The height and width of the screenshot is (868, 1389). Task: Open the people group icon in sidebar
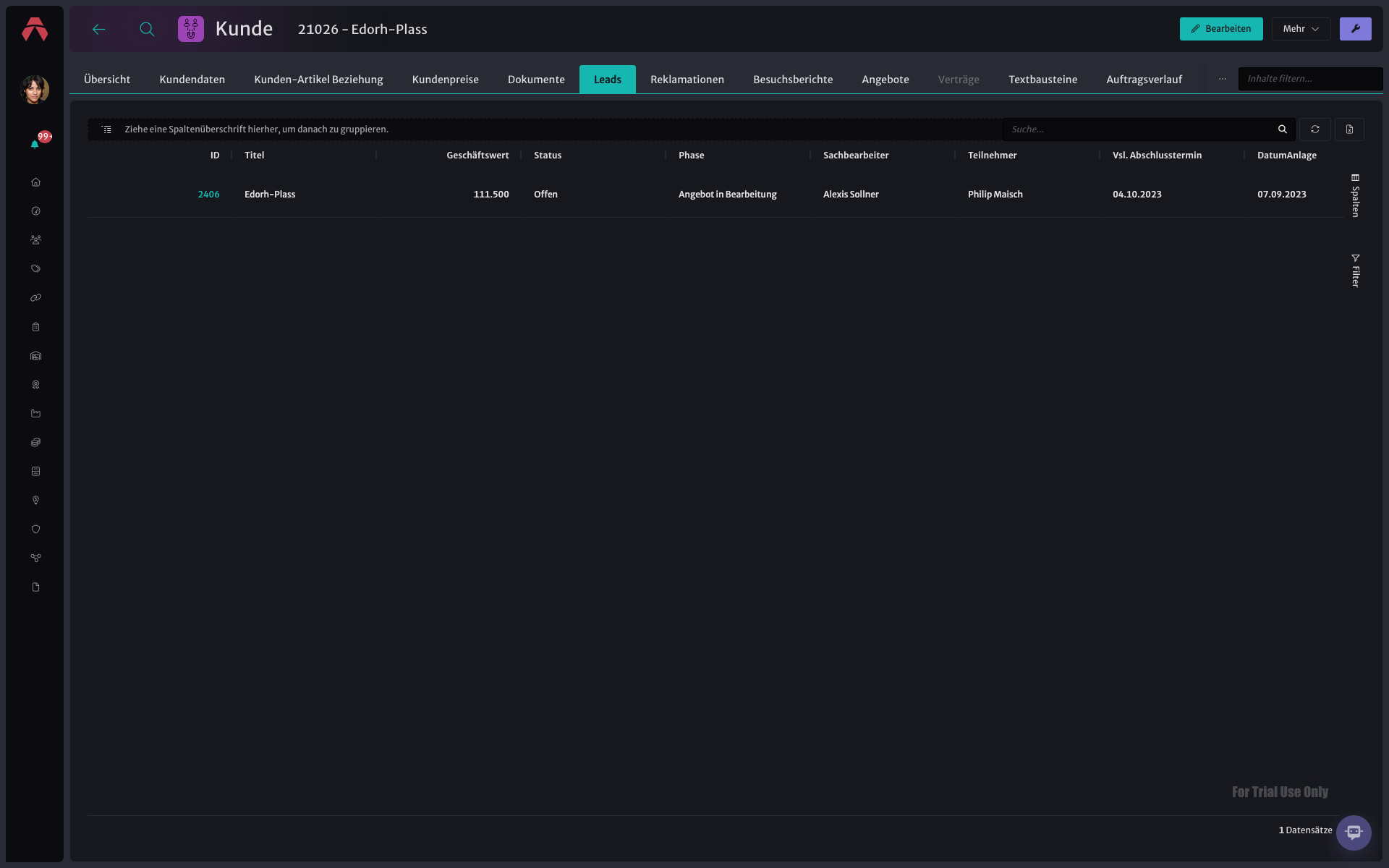(x=35, y=240)
